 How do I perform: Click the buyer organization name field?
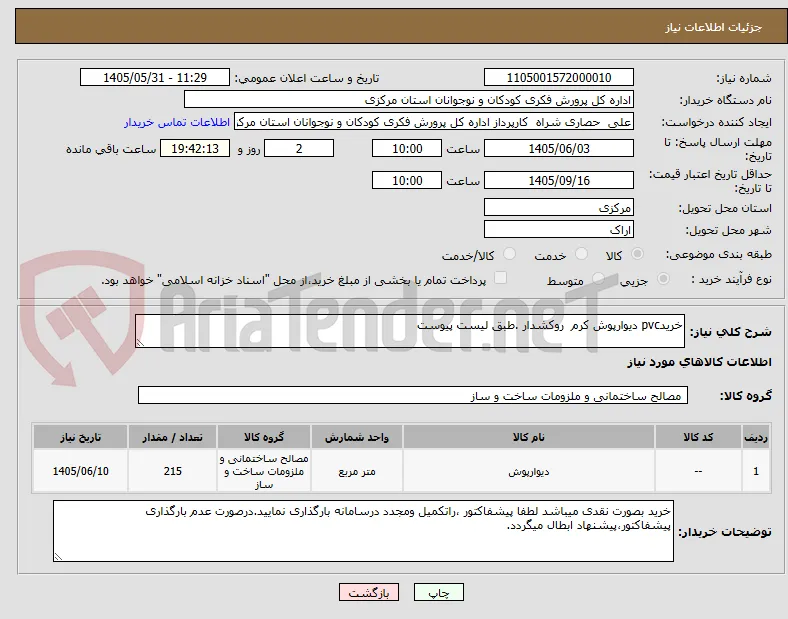409,99
